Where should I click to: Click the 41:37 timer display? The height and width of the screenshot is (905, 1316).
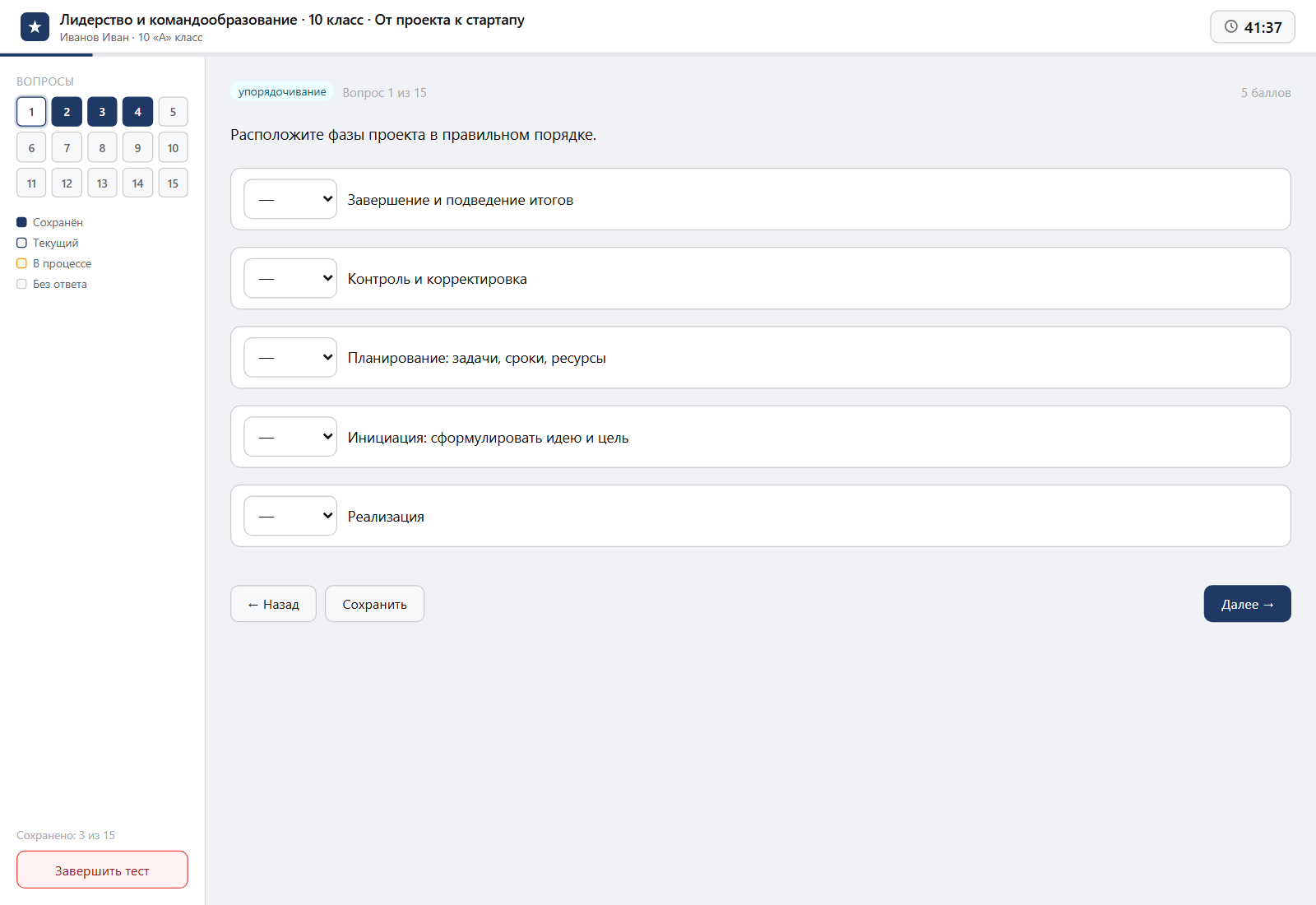click(x=1252, y=27)
